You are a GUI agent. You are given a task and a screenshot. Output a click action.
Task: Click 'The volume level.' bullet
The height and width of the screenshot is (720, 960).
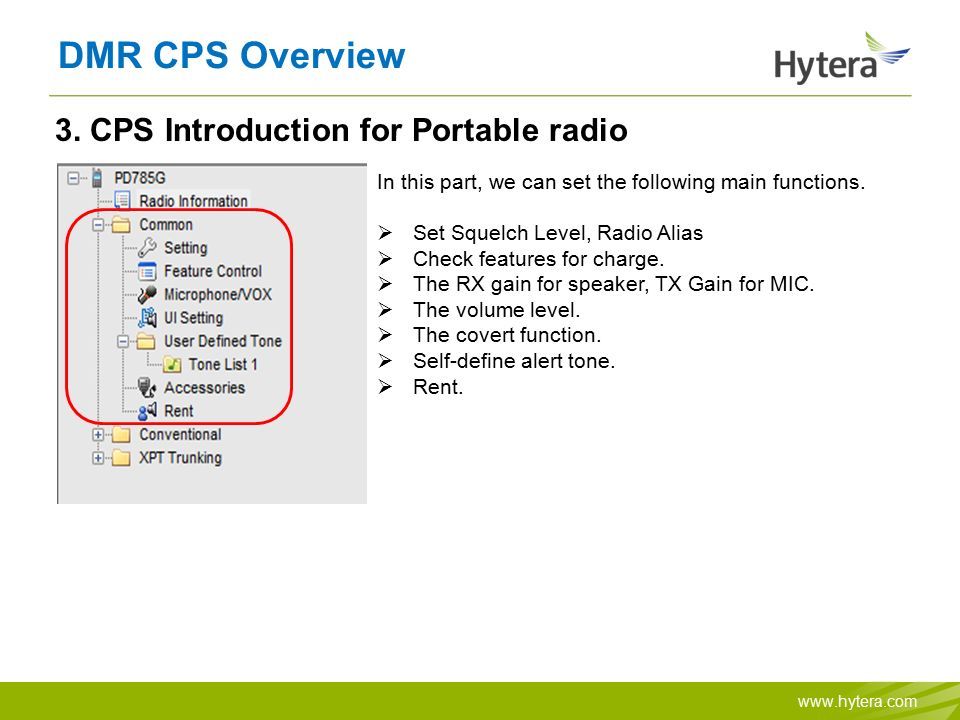497,310
